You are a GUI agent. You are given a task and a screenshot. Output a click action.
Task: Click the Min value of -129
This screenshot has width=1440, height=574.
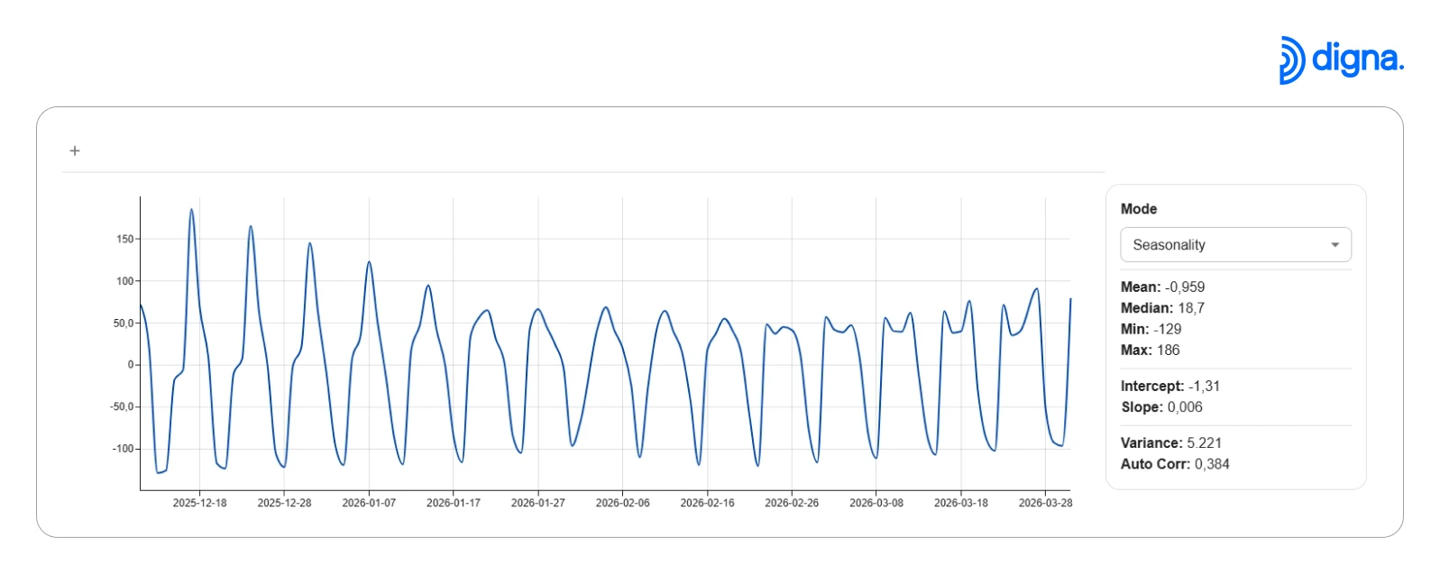point(1167,329)
